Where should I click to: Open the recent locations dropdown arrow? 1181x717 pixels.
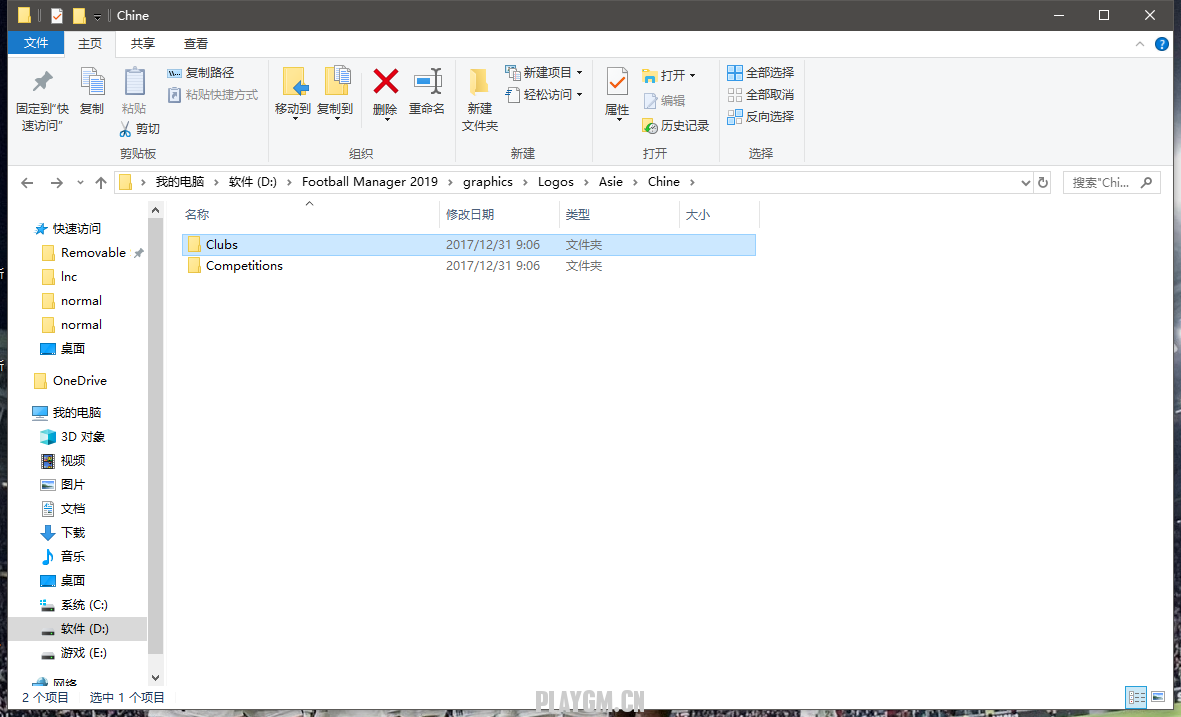click(80, 182)
